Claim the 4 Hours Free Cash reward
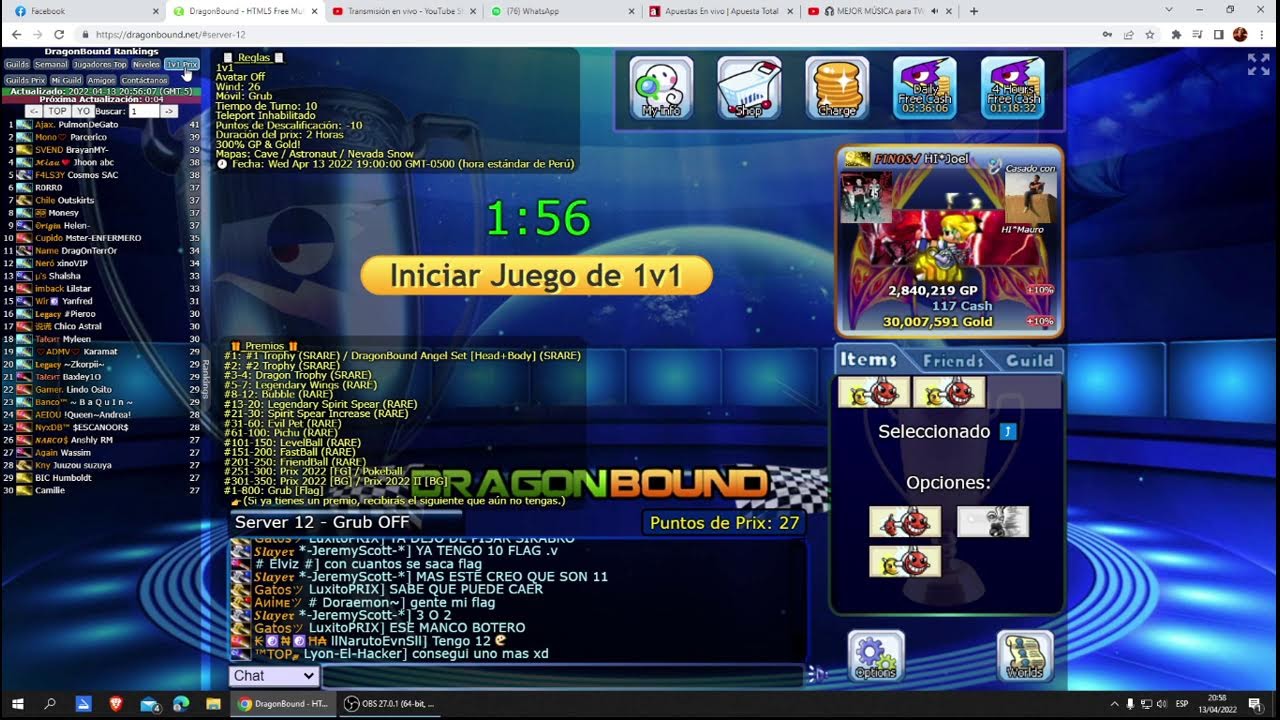 click(1013, 88)
